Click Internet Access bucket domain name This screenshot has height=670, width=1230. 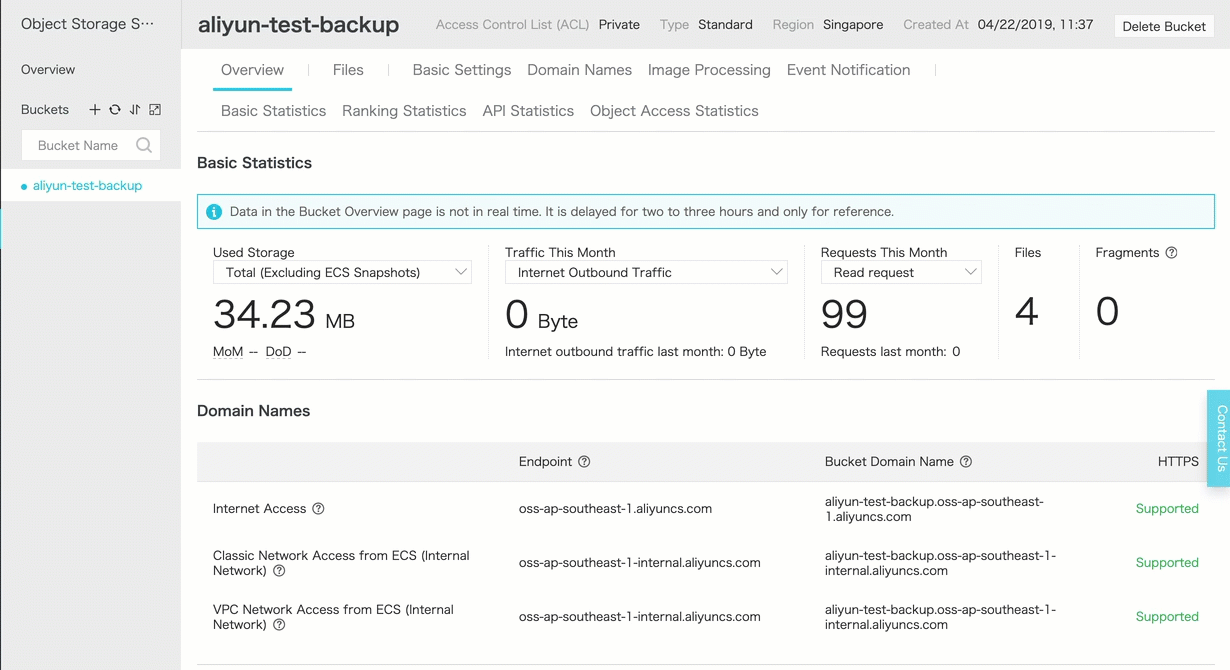click(934, 509)
